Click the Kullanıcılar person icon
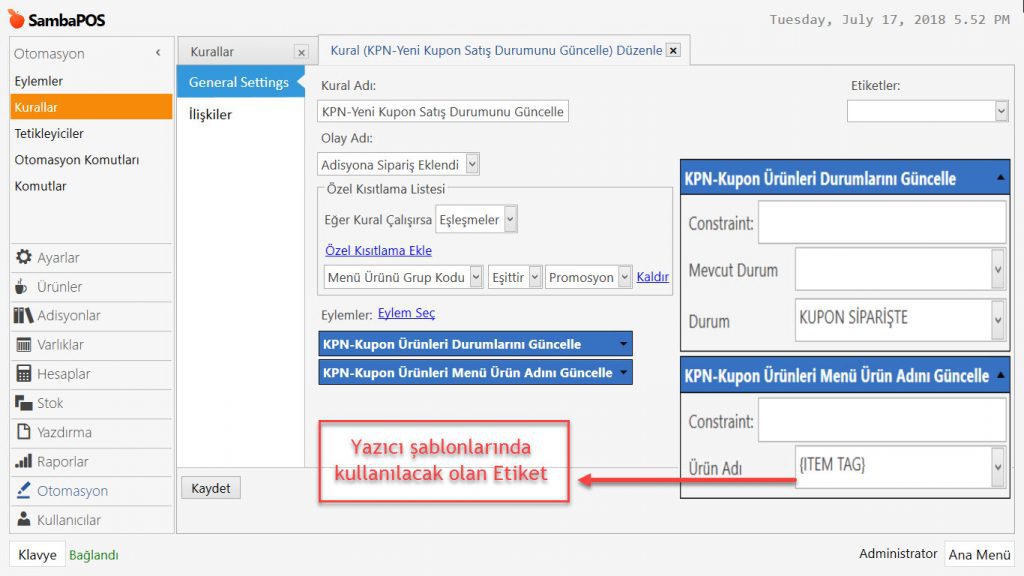This screenshot has height=576, width=1024. (23, 520)
